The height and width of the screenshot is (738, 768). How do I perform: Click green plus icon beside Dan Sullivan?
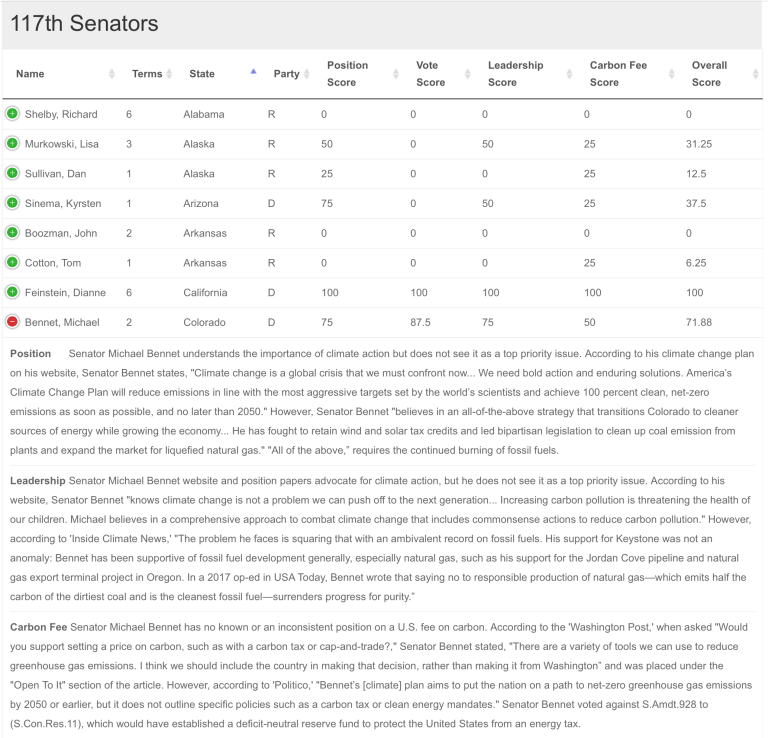[12, 174]
